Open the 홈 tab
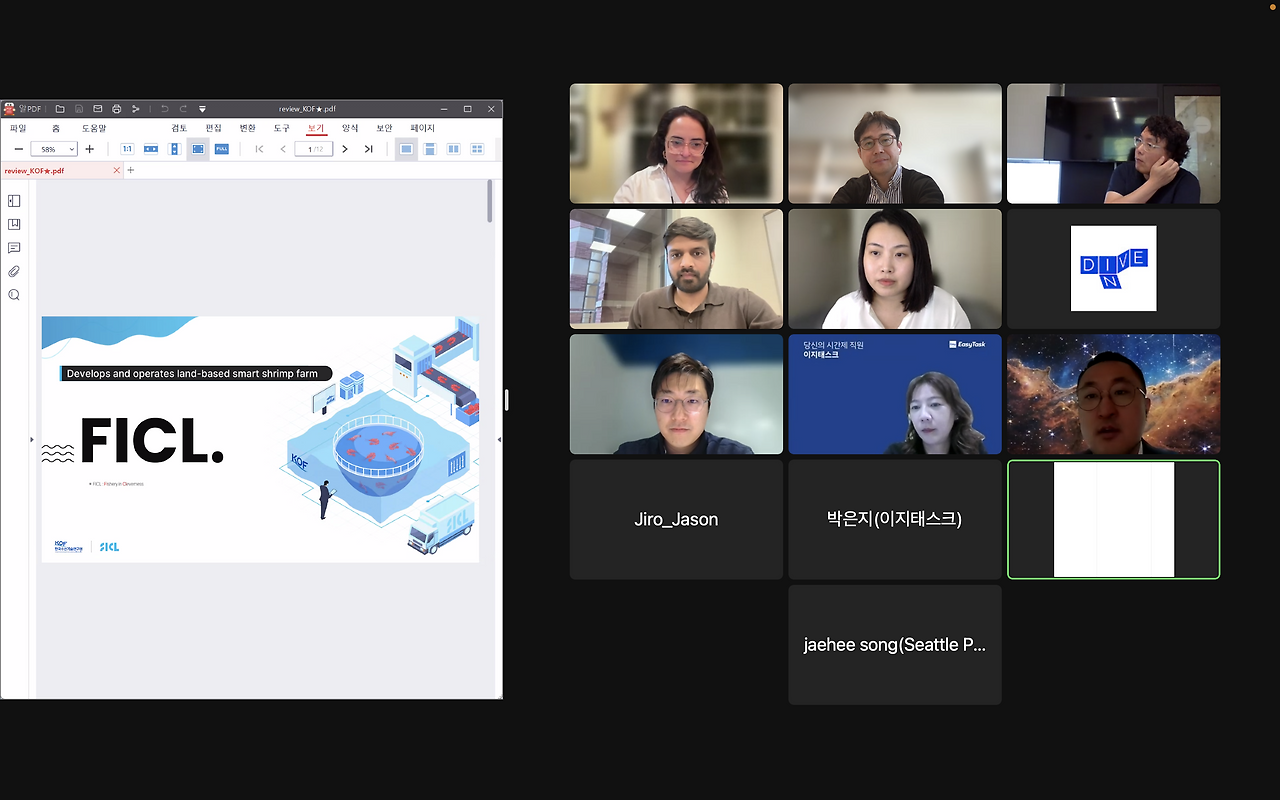This screenshot has width=1280, height=800. (x=56, y=128)
